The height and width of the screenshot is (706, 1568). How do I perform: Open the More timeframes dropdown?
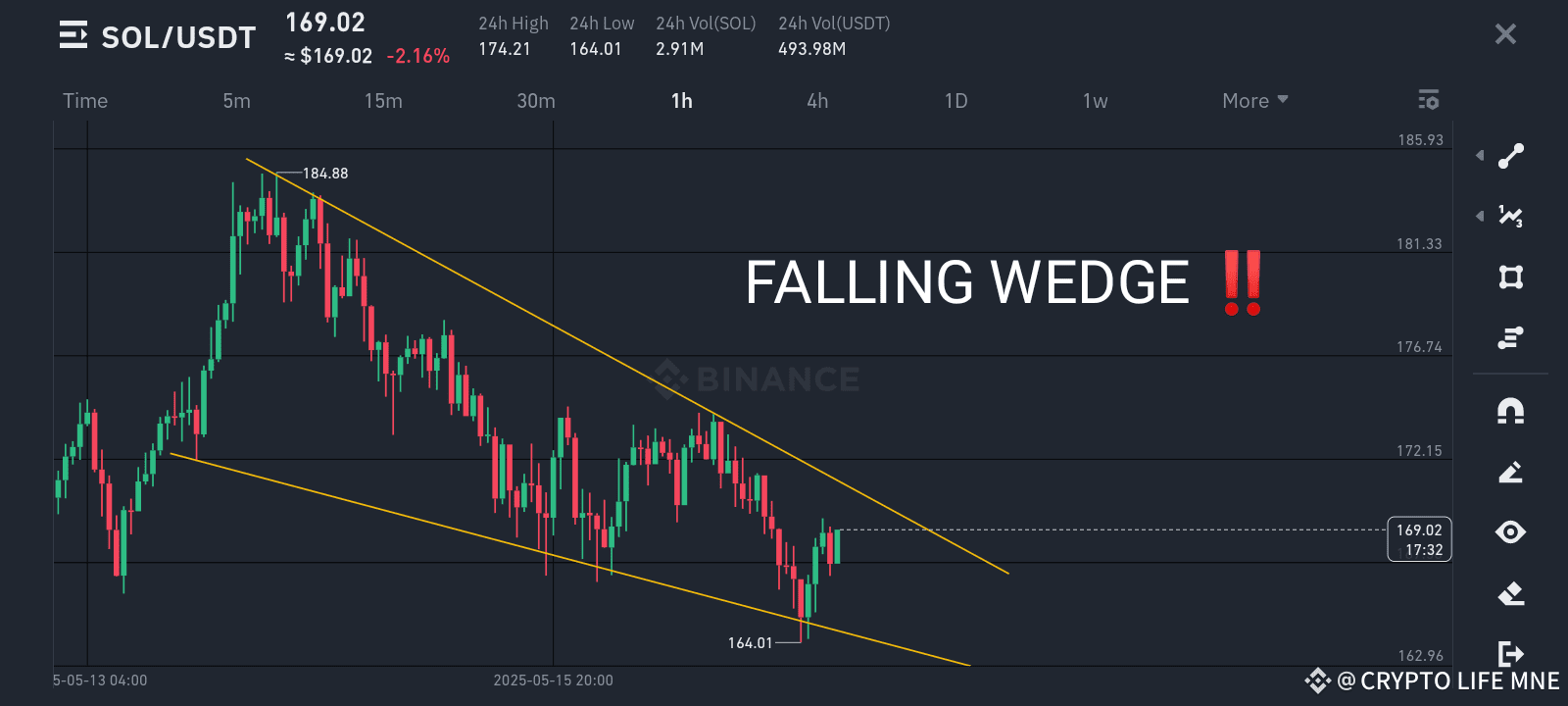tap(1254, 100)
